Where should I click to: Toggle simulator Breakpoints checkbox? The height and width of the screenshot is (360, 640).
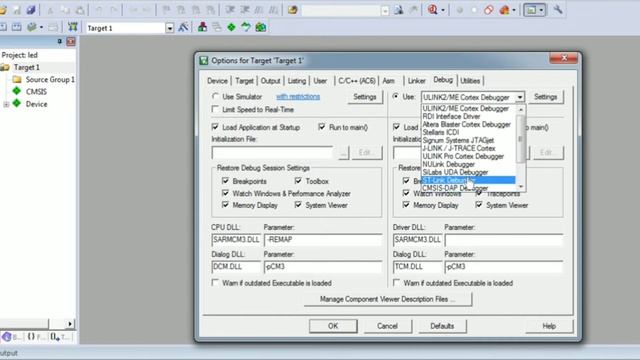point(225,180)
